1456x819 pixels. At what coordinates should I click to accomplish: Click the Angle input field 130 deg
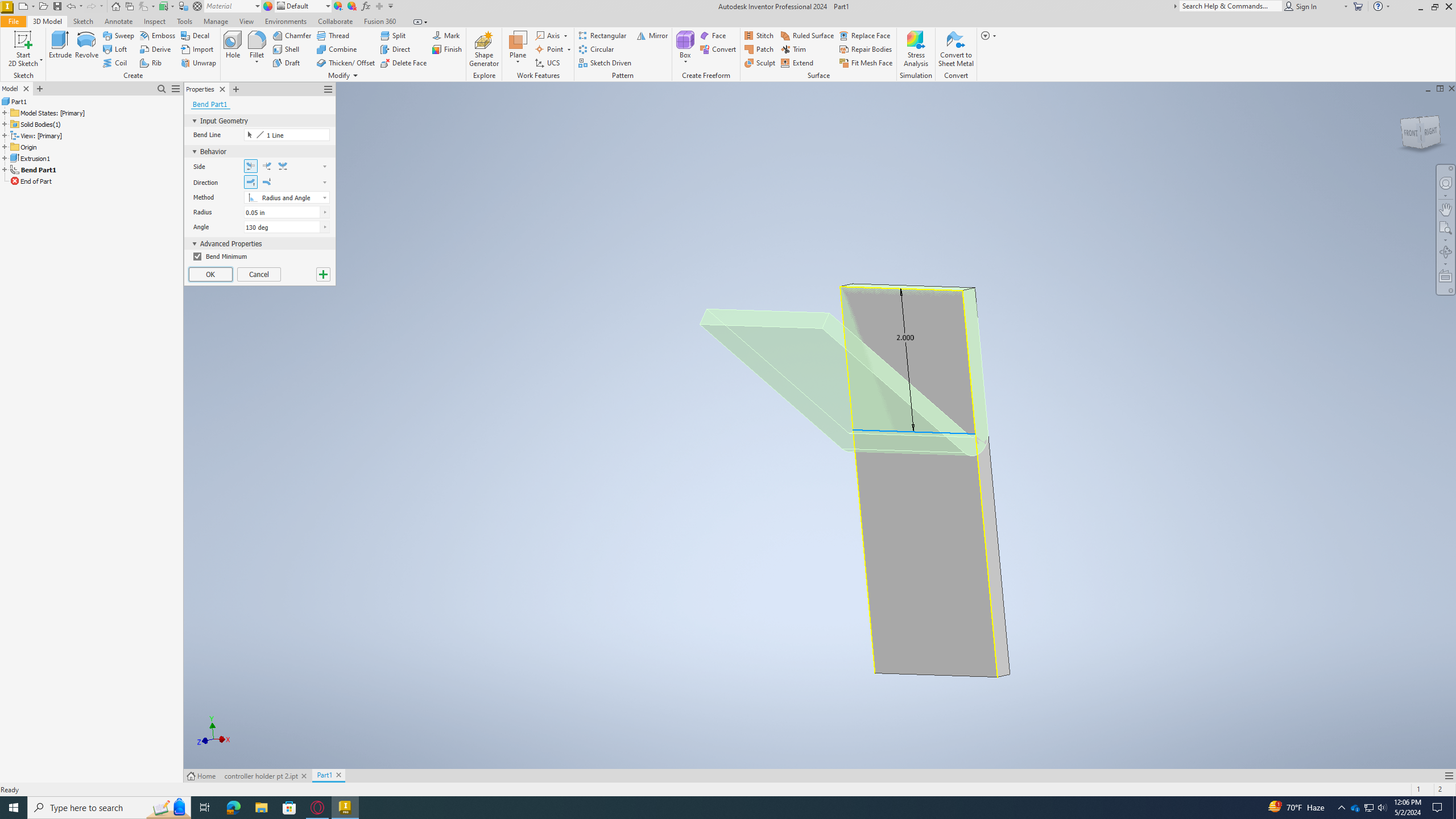click(x=282, y=227)
